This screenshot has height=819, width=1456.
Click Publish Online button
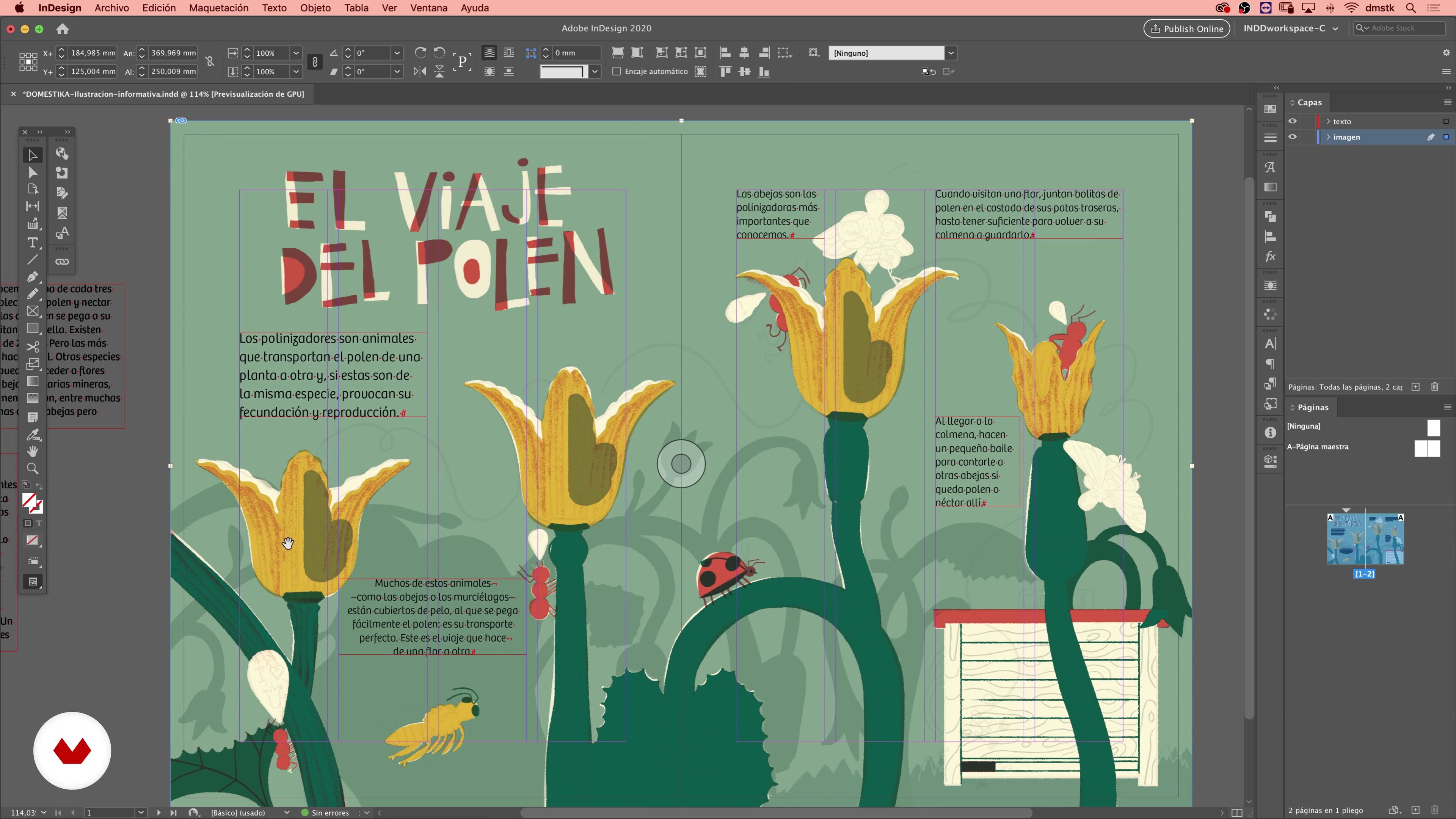coord(1186,28)
